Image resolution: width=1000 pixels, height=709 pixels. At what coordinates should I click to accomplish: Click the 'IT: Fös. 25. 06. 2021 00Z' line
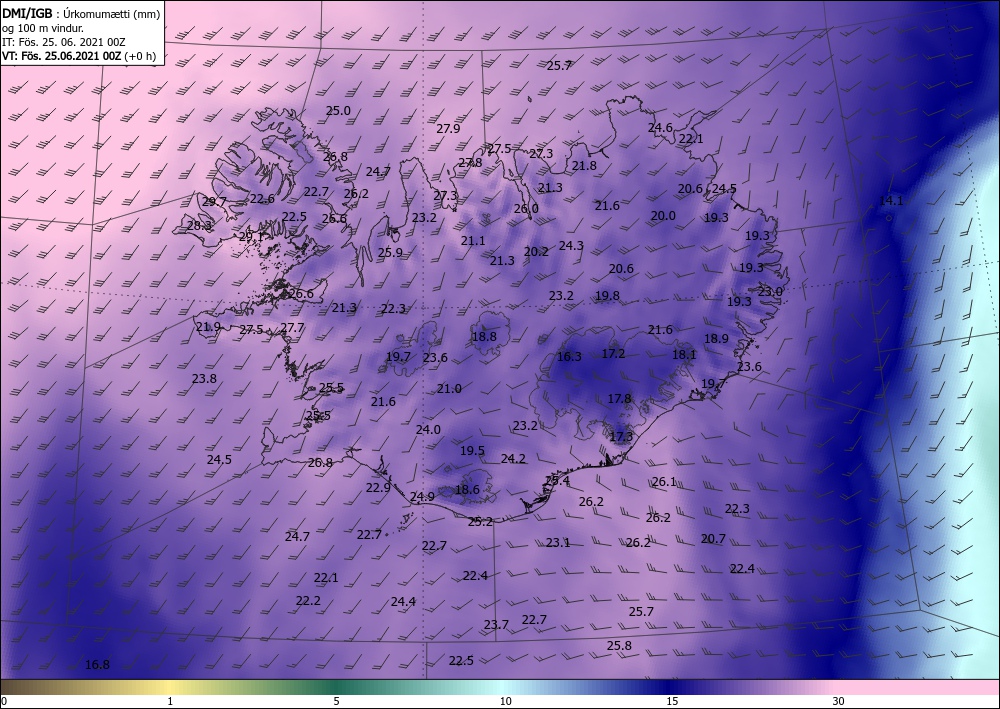[x=64, y=42]
